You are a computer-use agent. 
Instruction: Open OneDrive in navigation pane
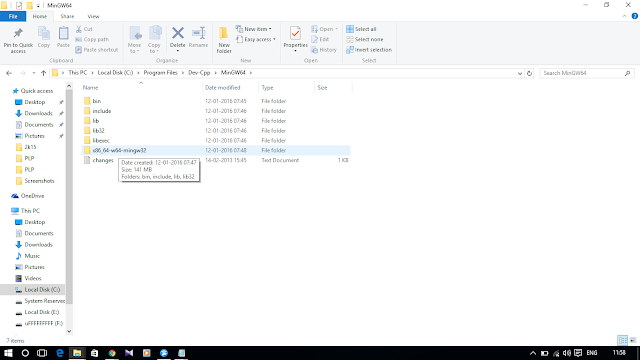(32, 196)
